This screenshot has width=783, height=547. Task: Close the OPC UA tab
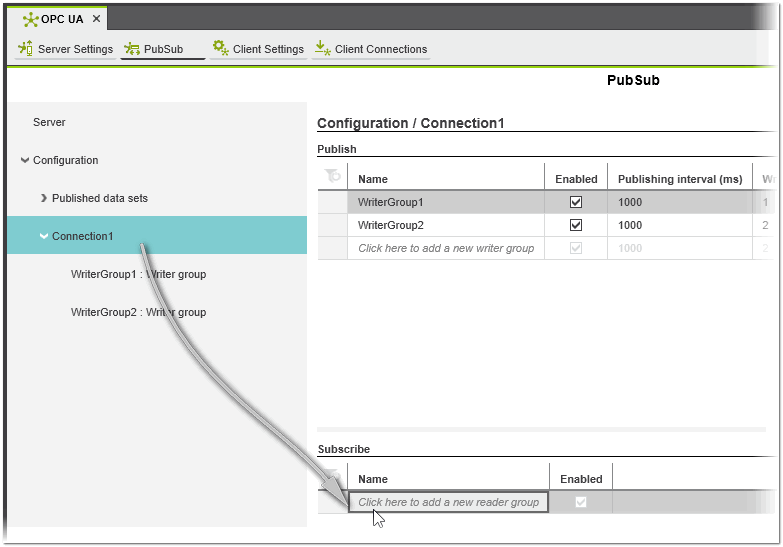pyautogui.click(x=96, y=19)
